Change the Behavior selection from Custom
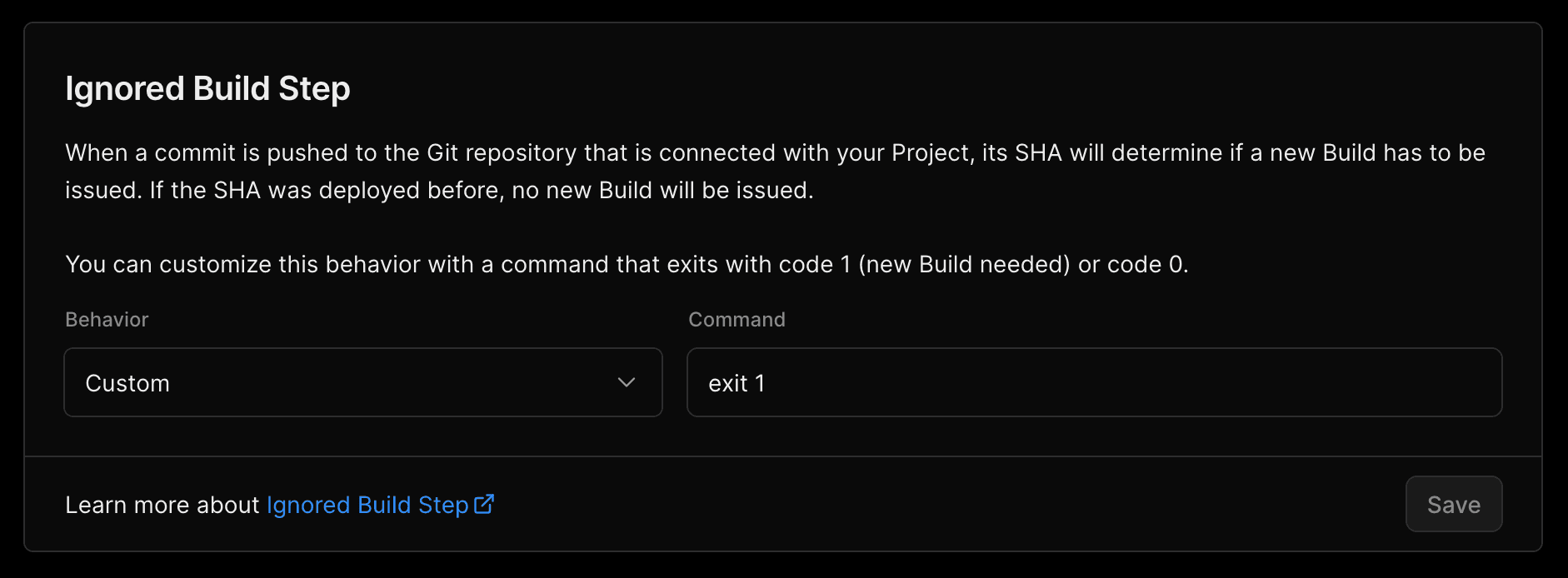This screenshot has width=1568, height=578. click(x=362, y=382)
